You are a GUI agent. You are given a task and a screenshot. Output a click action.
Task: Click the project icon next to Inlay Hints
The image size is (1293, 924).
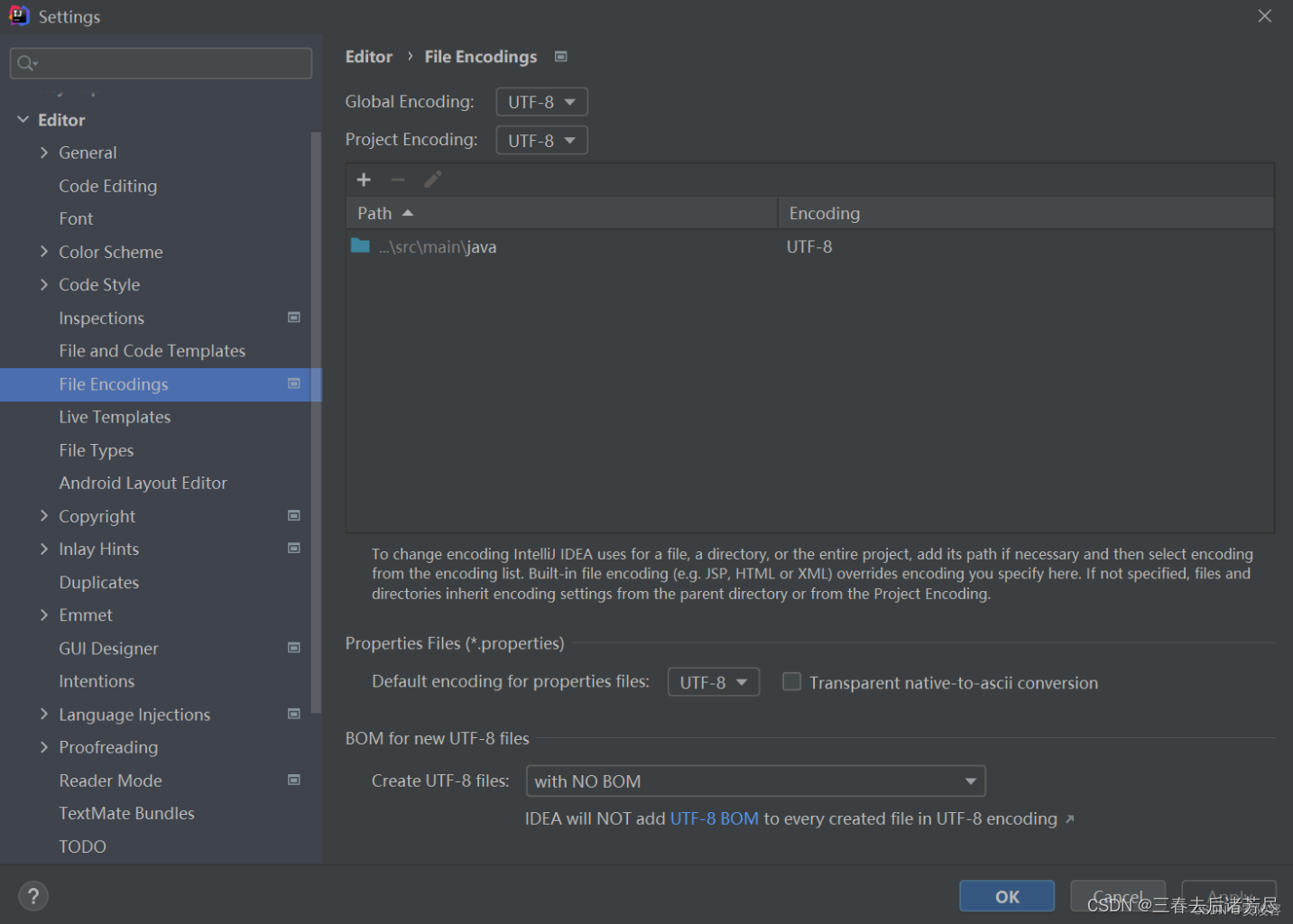click(x=294, y=549)
